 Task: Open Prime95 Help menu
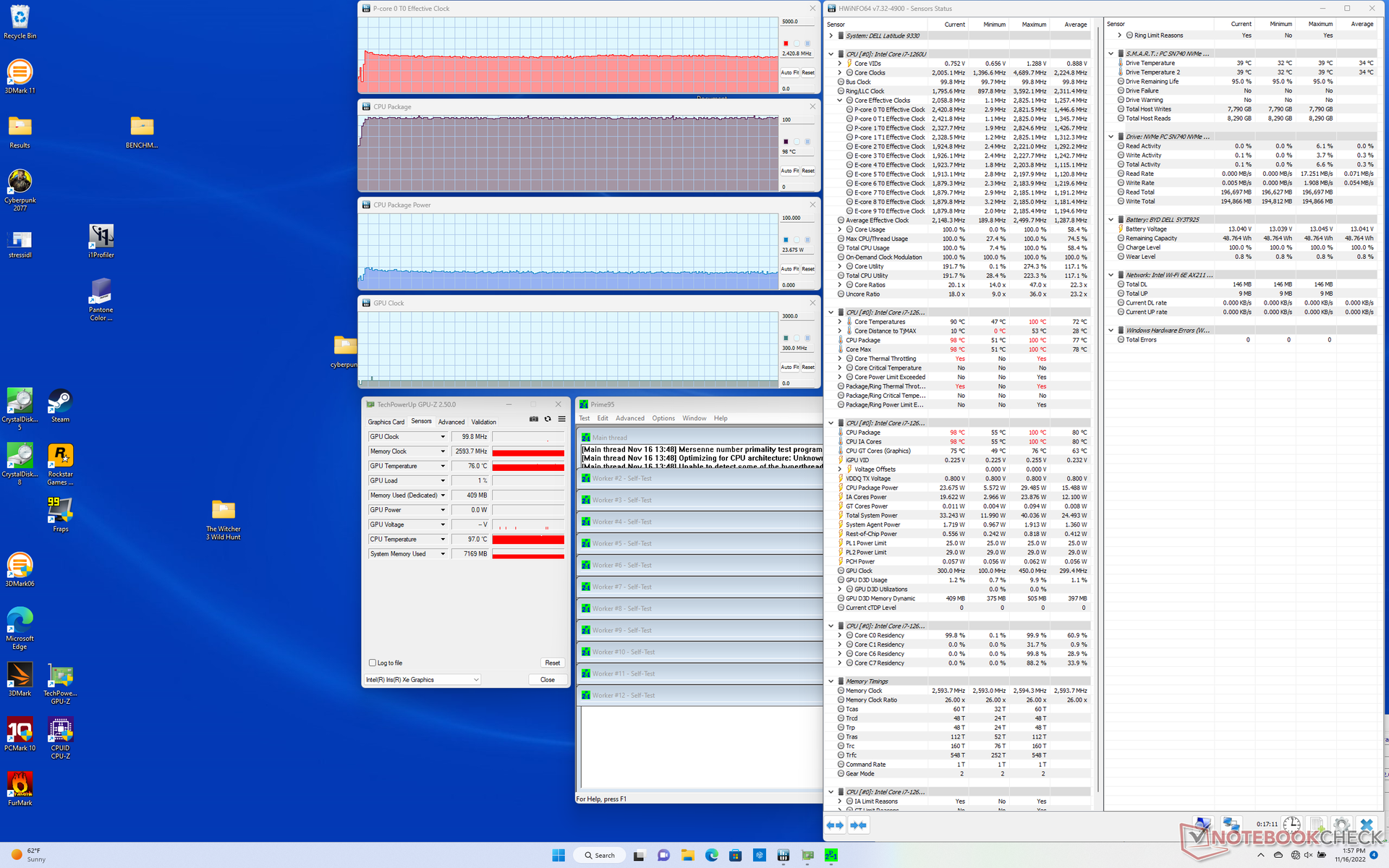721,418
